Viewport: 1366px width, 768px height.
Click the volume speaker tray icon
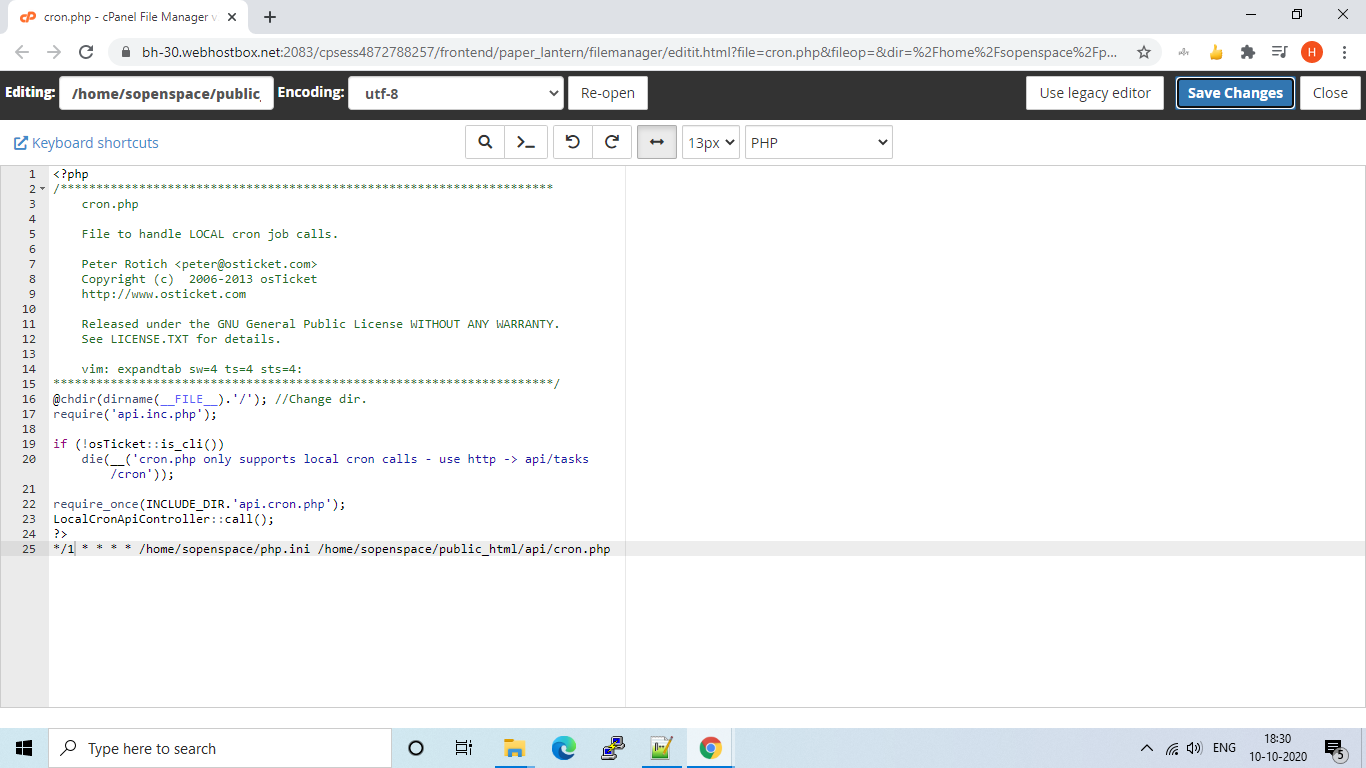coord(1194,748)
